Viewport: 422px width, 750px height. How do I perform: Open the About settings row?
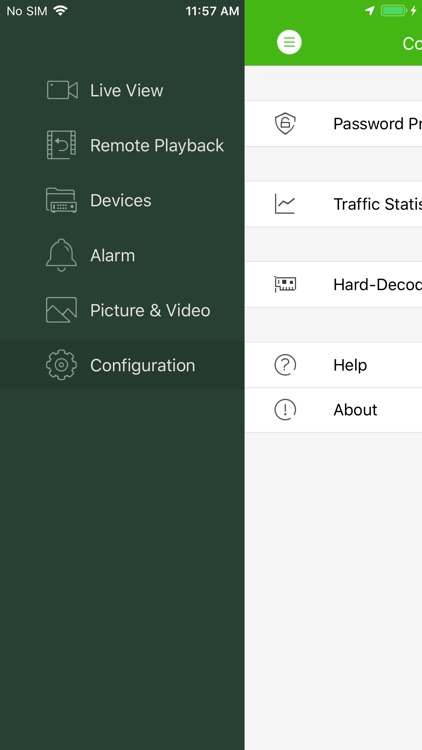point(333,410)
